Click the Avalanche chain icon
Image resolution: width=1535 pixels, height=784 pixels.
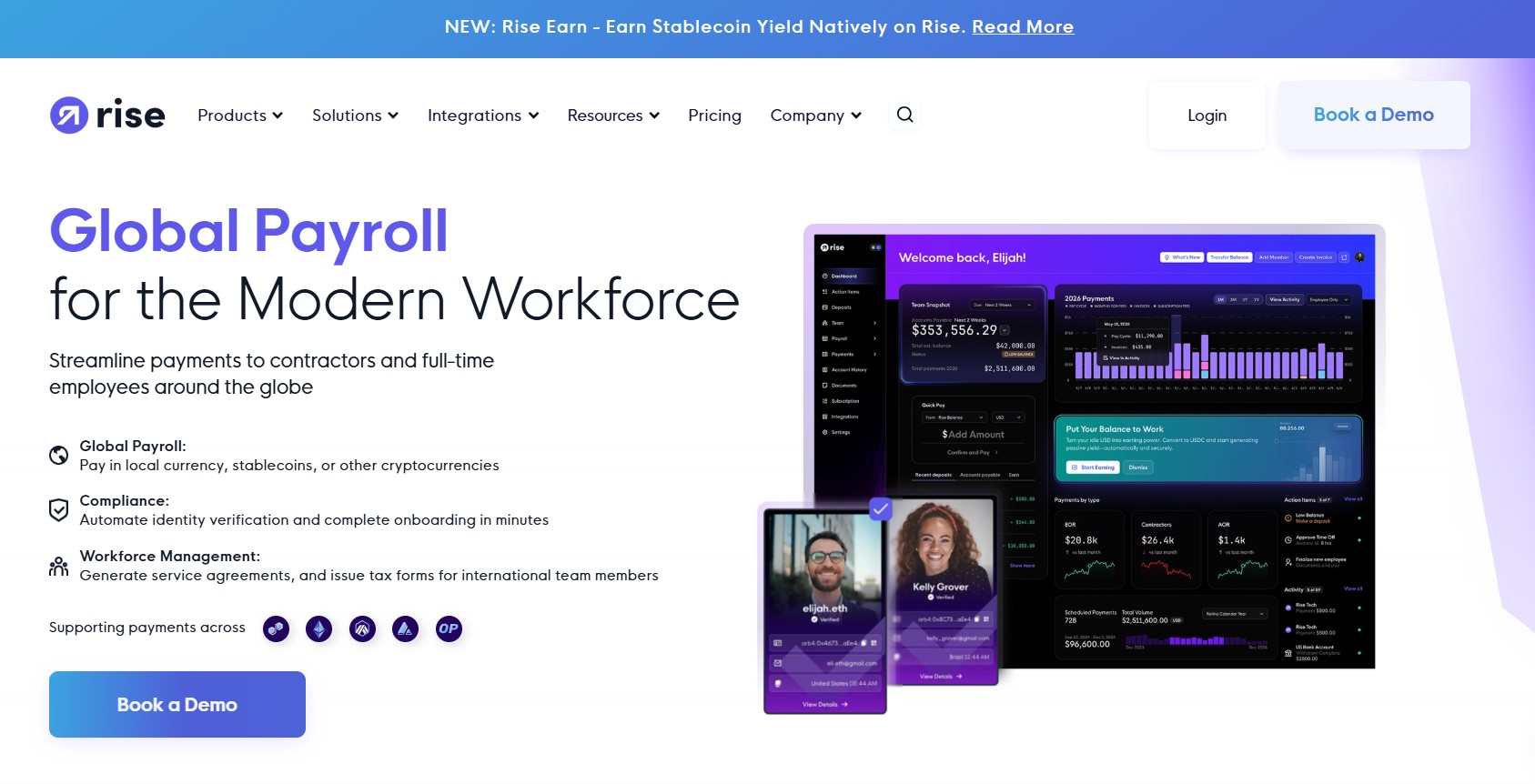coord(405,628)
